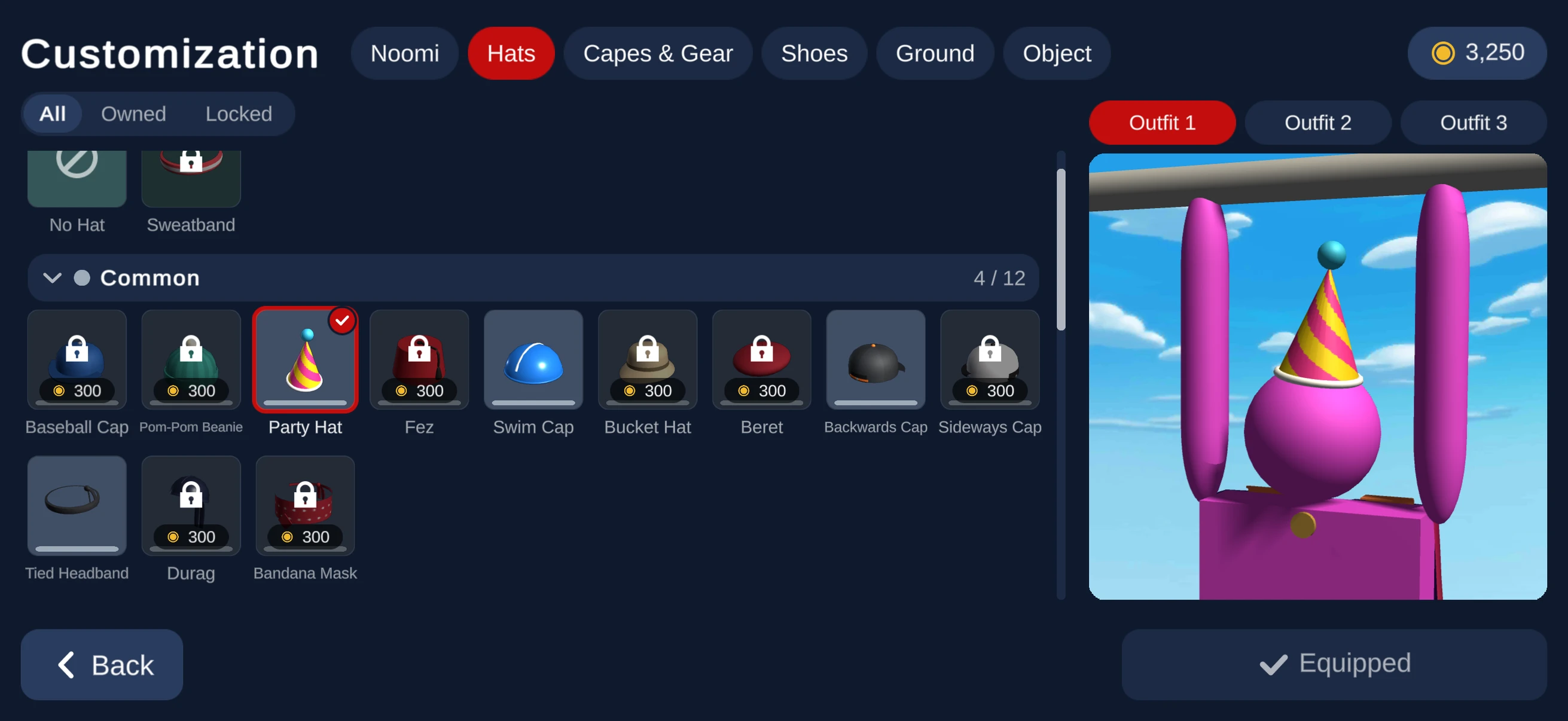Click the hat list scrollbar thumb
Image resolution: width=1568 pixels, height=721 pixels.
pyautogui.click(x=1061, y=249)
